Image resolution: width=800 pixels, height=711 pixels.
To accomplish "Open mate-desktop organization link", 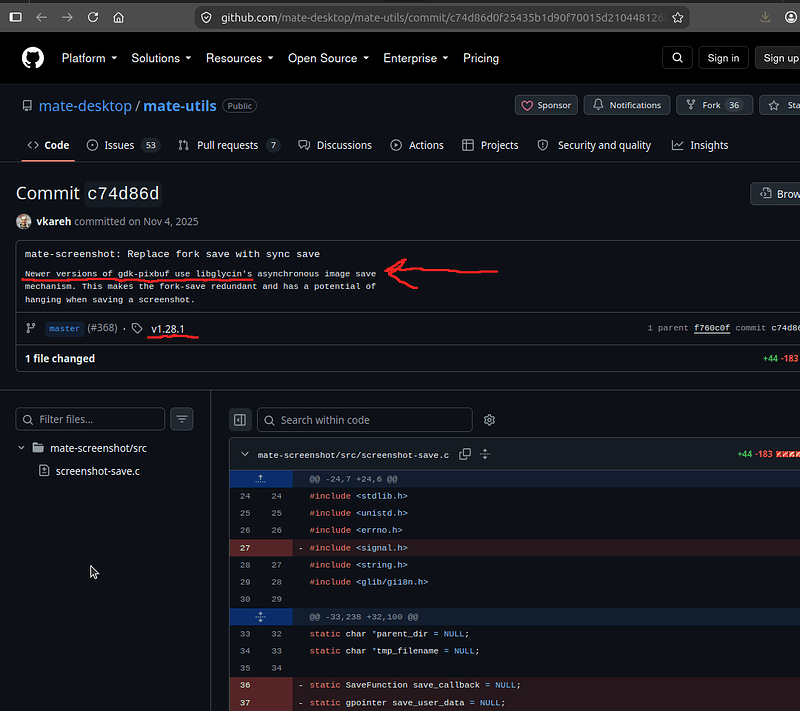I will click(x=85, y=106).
